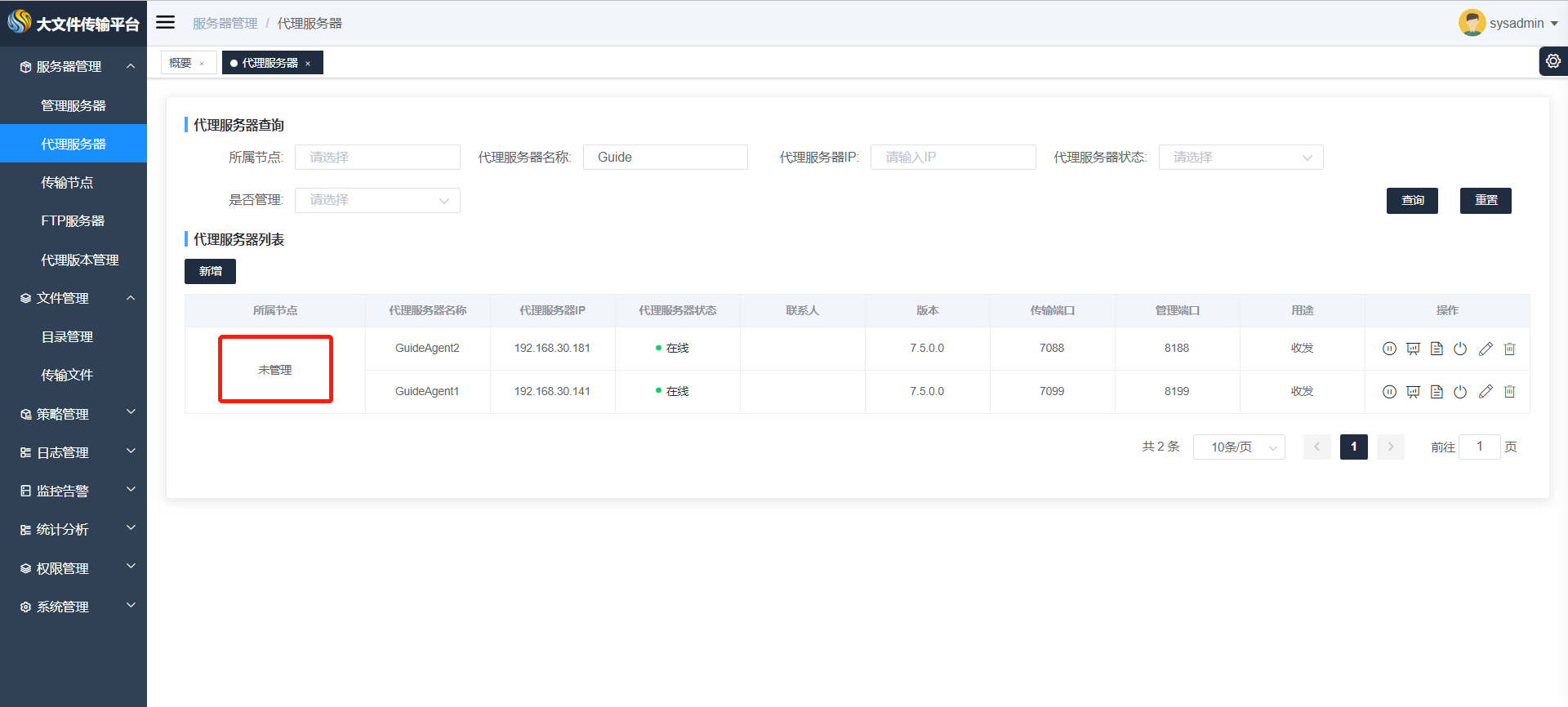Click the 代理服务器状态 column header
Image resolution: width=1568 pixels, height=707 pixels.
pyautogui.click(x=678, y=311)
